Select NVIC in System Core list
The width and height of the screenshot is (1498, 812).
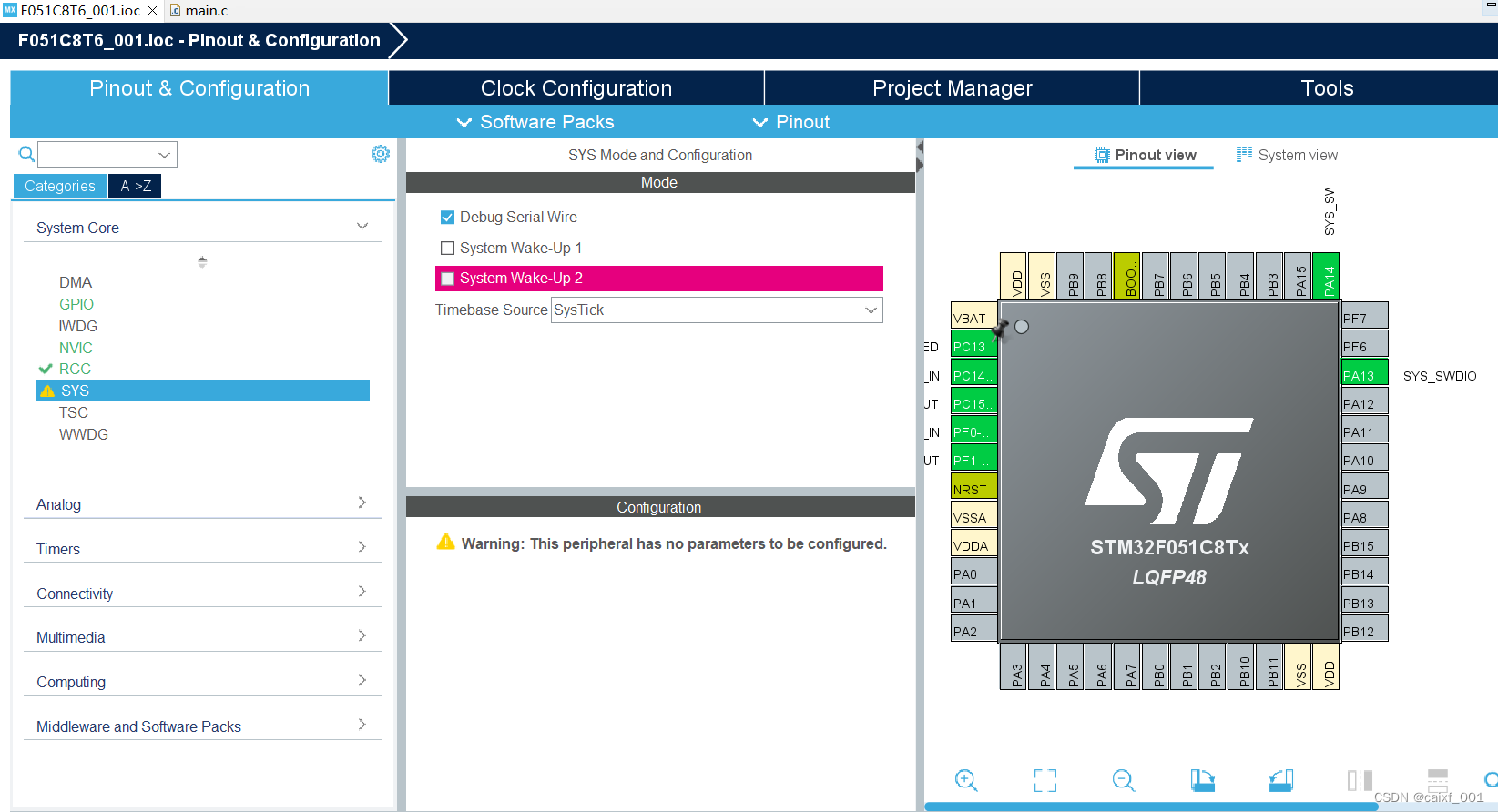tap(76, 348)
